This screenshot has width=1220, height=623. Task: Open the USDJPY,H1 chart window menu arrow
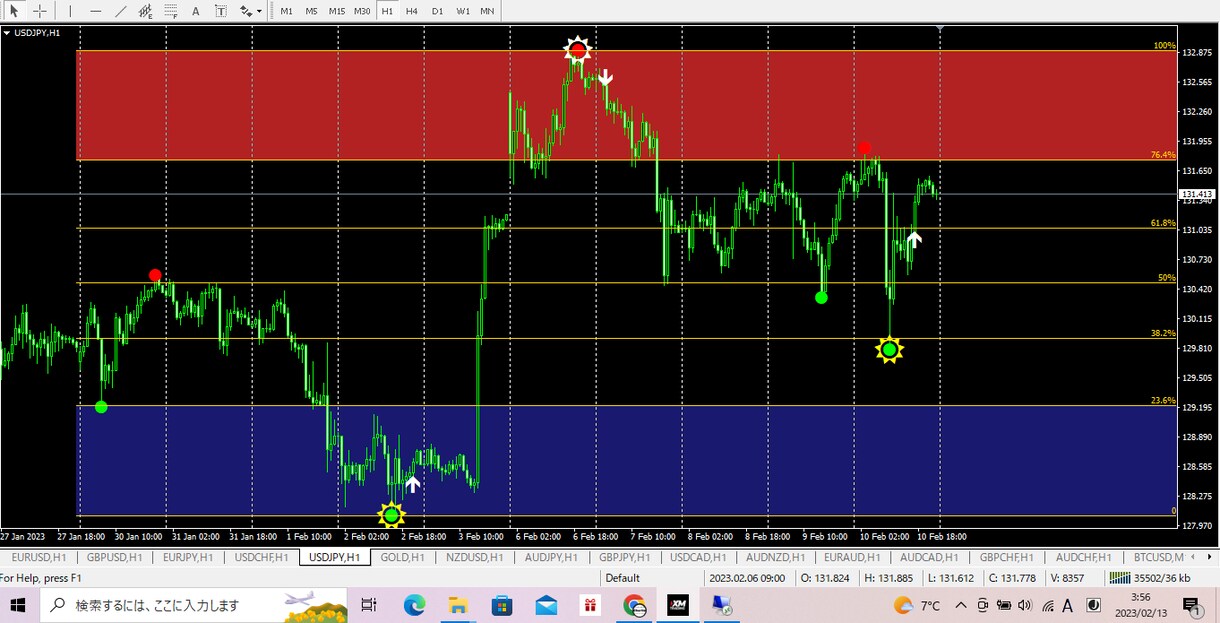click(x=7, y=33)
